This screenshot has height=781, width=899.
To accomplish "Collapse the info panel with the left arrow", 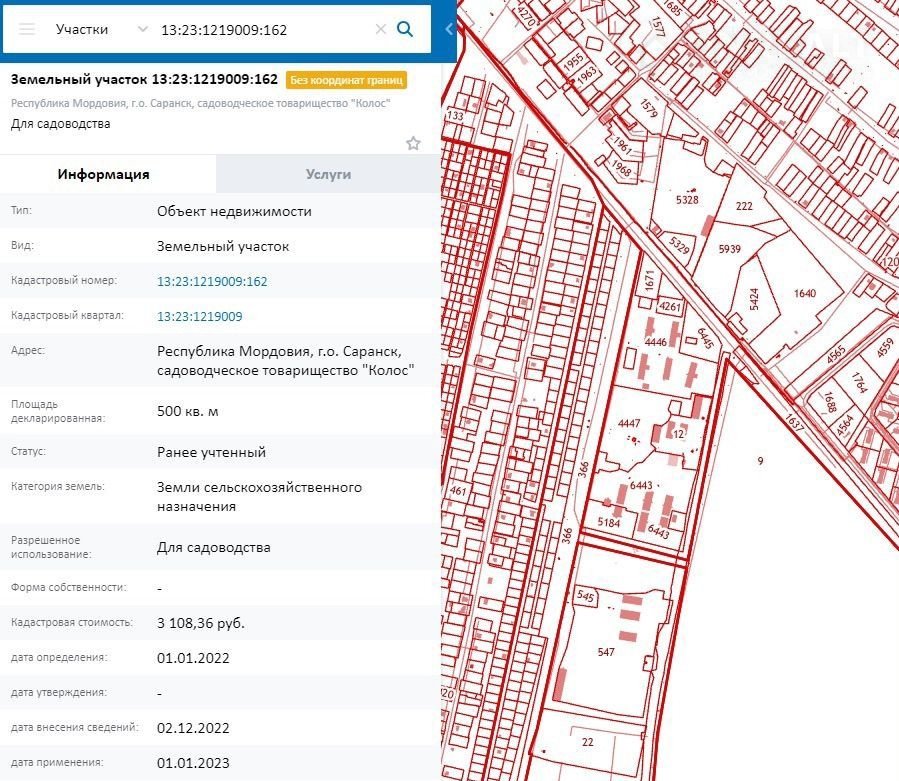I will [449, 29].
